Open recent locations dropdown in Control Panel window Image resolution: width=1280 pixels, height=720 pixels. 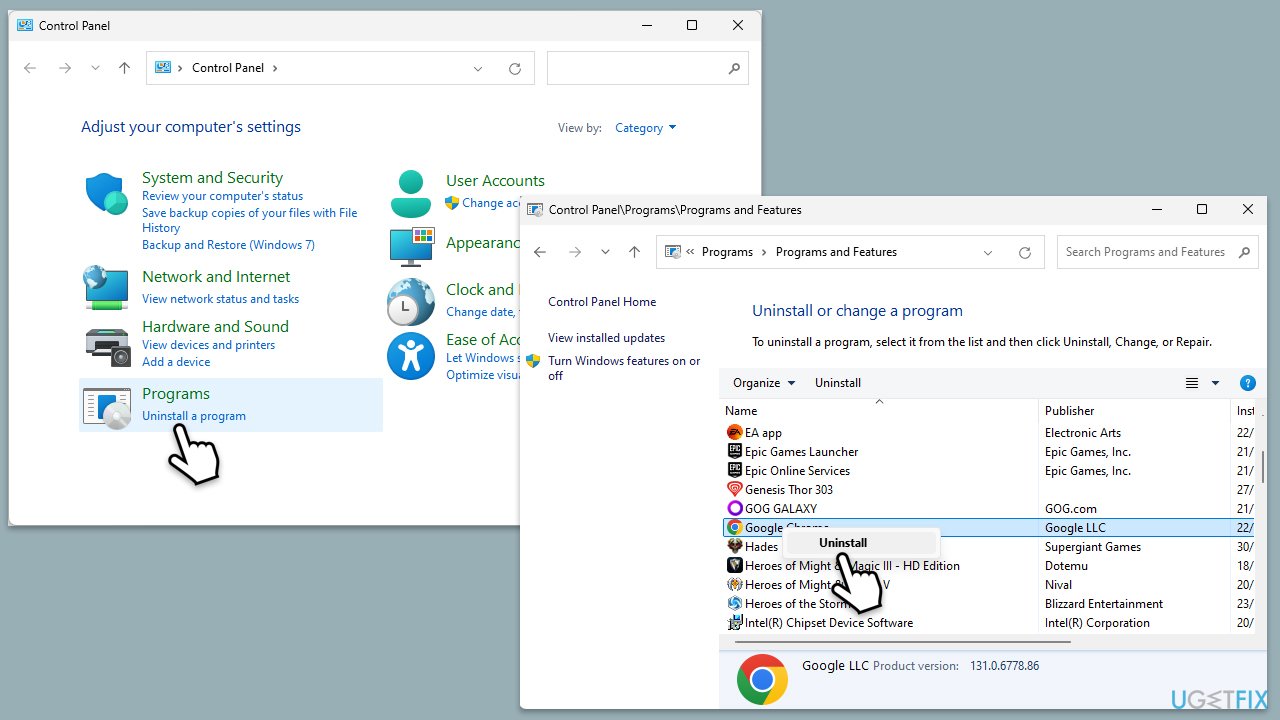(95, 68)
